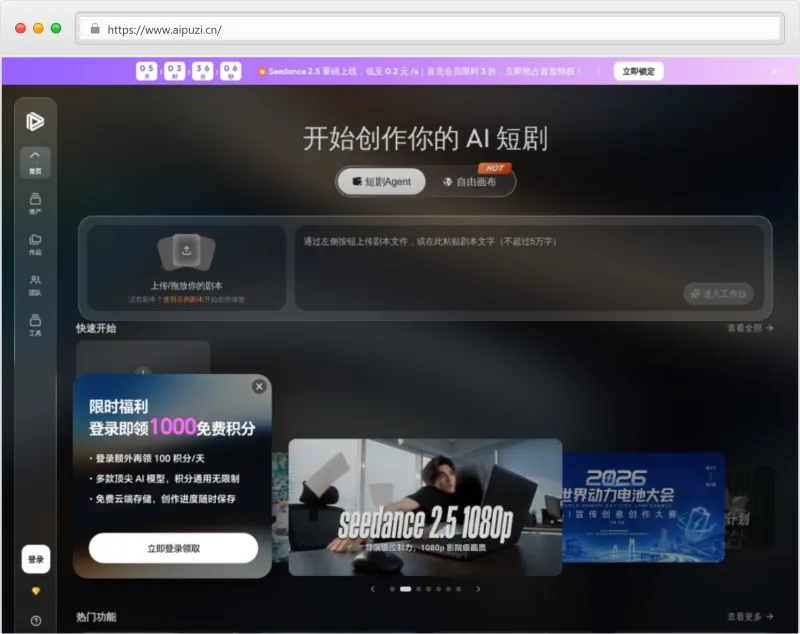800x634 pixels.
Task: Click the 立即锁定 banner button
Action: coord(638,71)
